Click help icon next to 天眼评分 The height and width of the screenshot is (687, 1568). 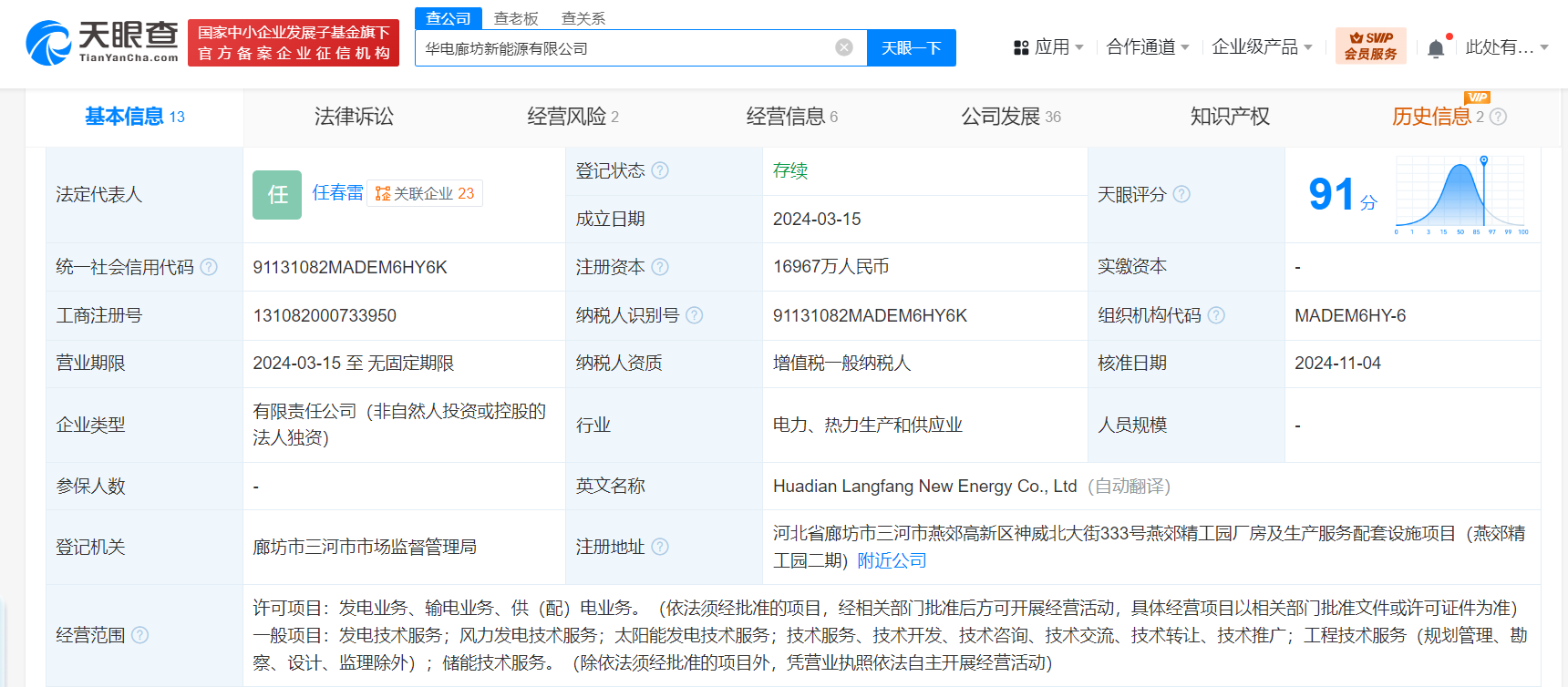1181,194
